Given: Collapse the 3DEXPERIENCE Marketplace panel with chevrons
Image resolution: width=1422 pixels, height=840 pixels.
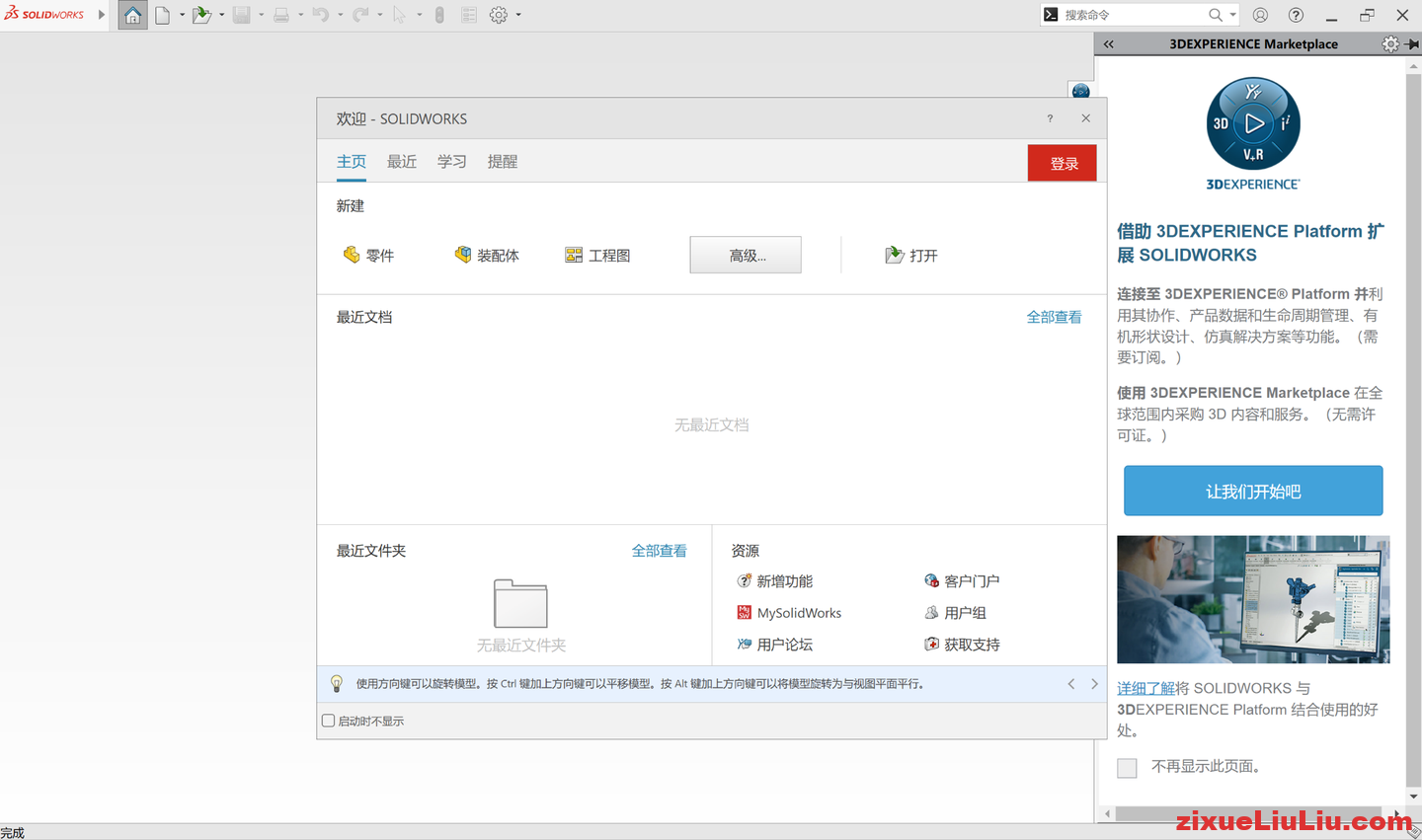Looking at the screenshot, I should (1107, 43).
